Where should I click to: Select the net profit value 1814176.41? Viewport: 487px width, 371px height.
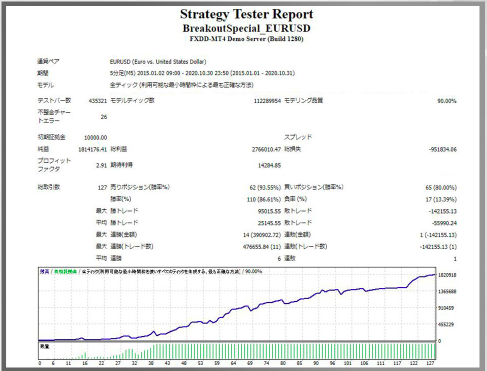point(92,149)
